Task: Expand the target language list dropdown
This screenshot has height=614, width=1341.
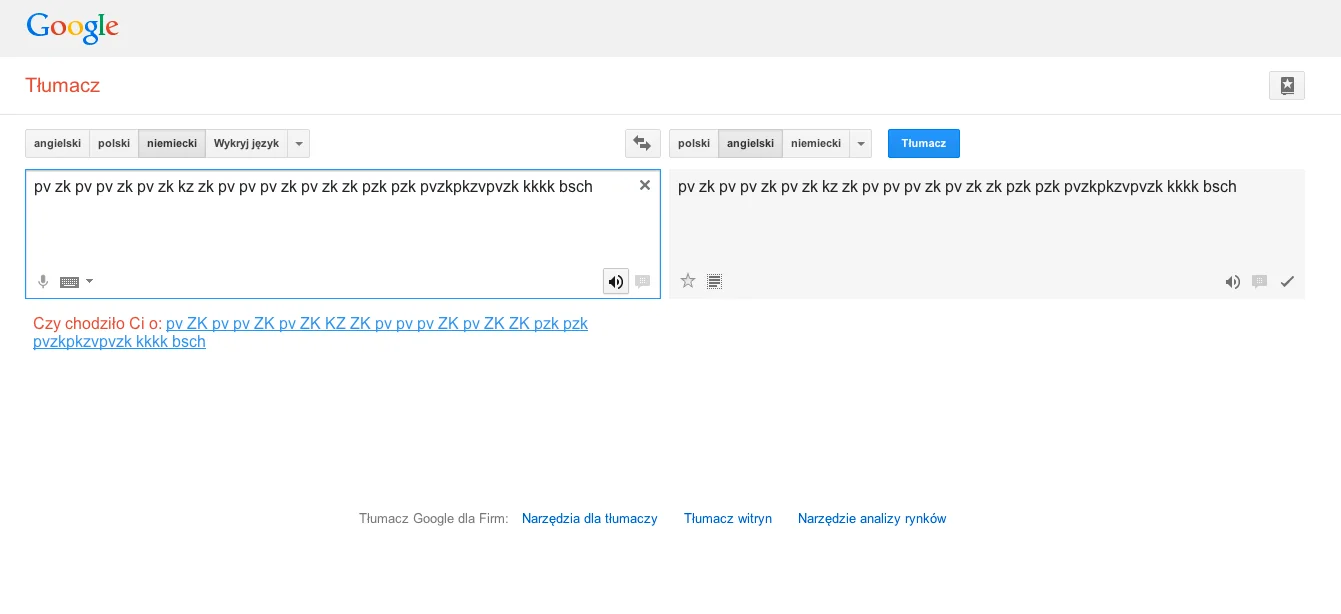Action: click(861, 143)
